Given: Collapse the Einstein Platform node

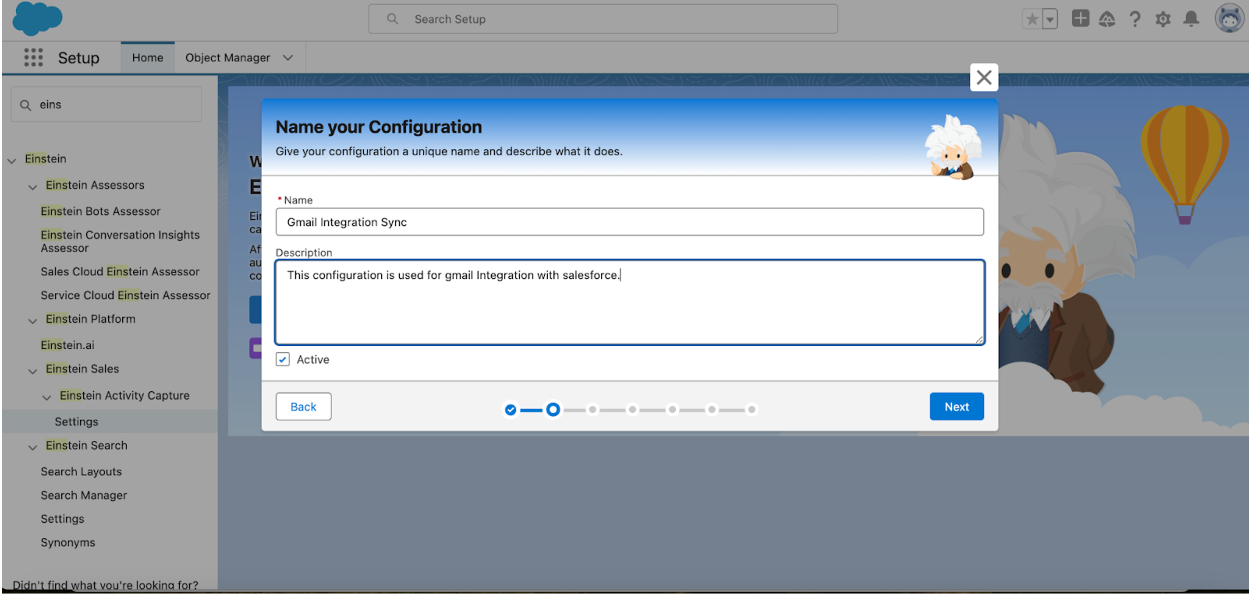Looking at the screenshot, I should pyautogui.click(x=33, y=320).
